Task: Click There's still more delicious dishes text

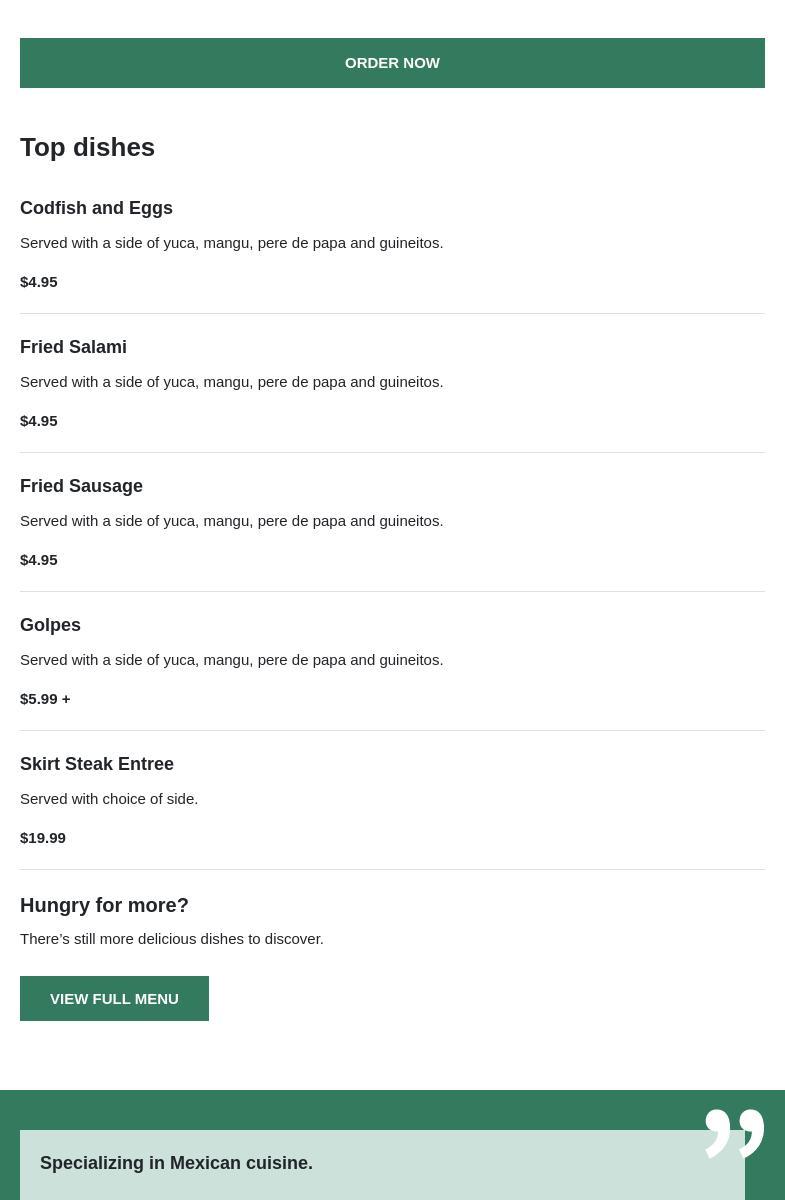Action: [172, 939]
